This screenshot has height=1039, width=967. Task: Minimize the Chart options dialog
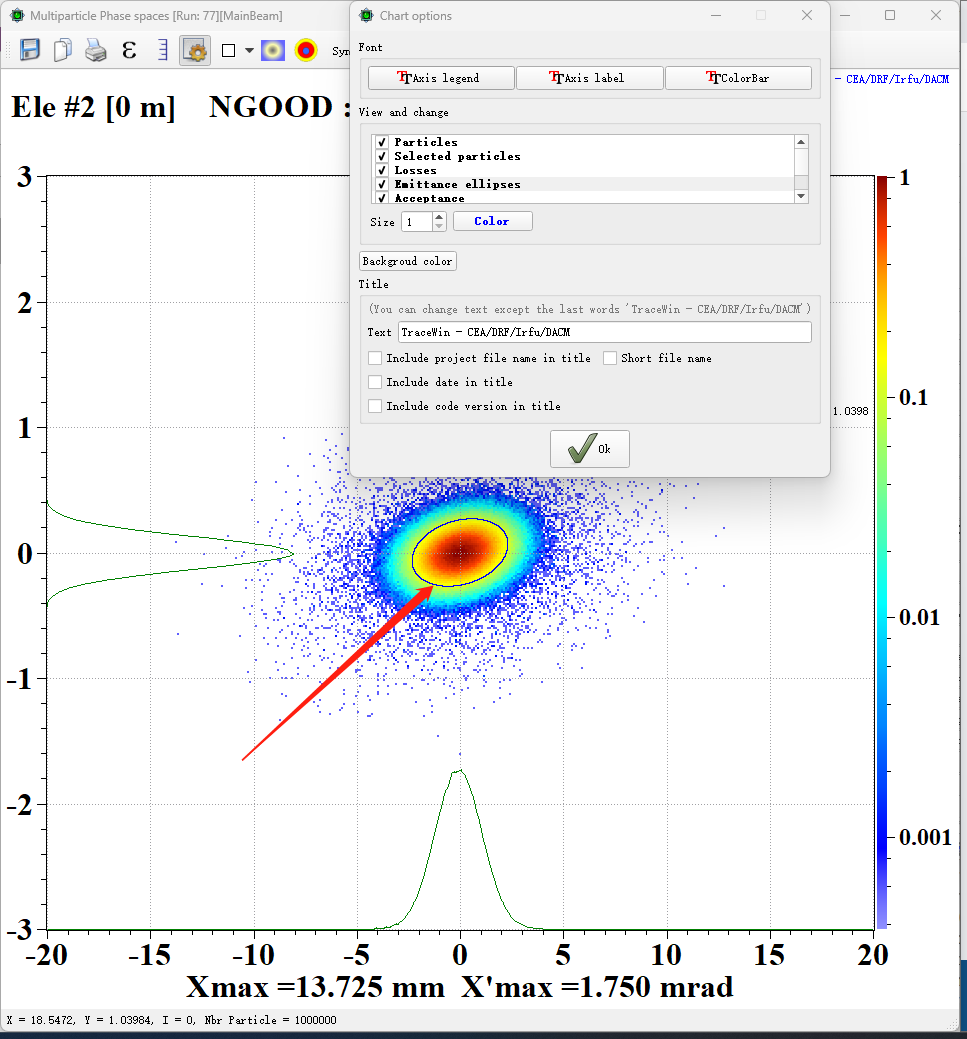[x=716, y=15]
